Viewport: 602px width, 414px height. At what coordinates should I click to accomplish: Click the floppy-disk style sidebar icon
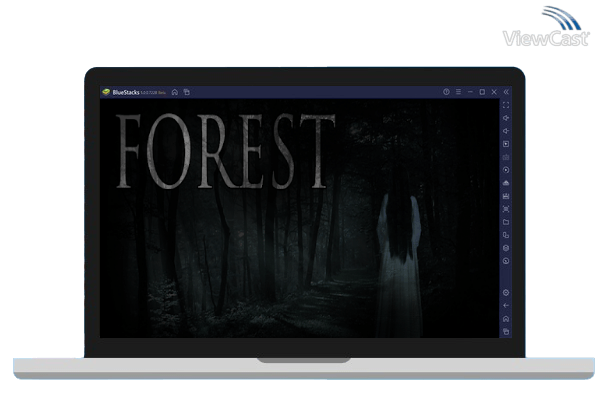click(x=506, y=196)
